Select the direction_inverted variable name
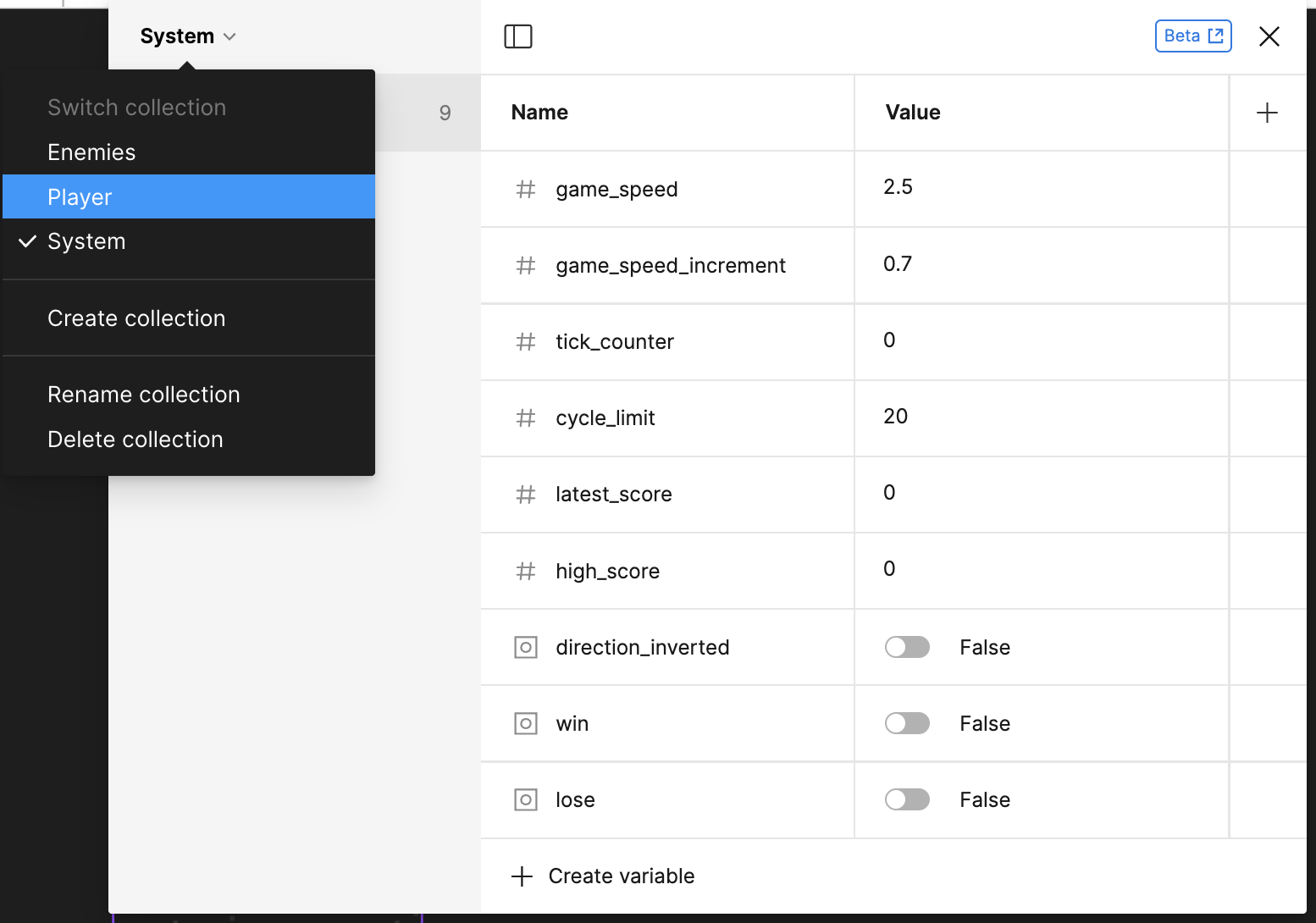 [x=643, y=648]
